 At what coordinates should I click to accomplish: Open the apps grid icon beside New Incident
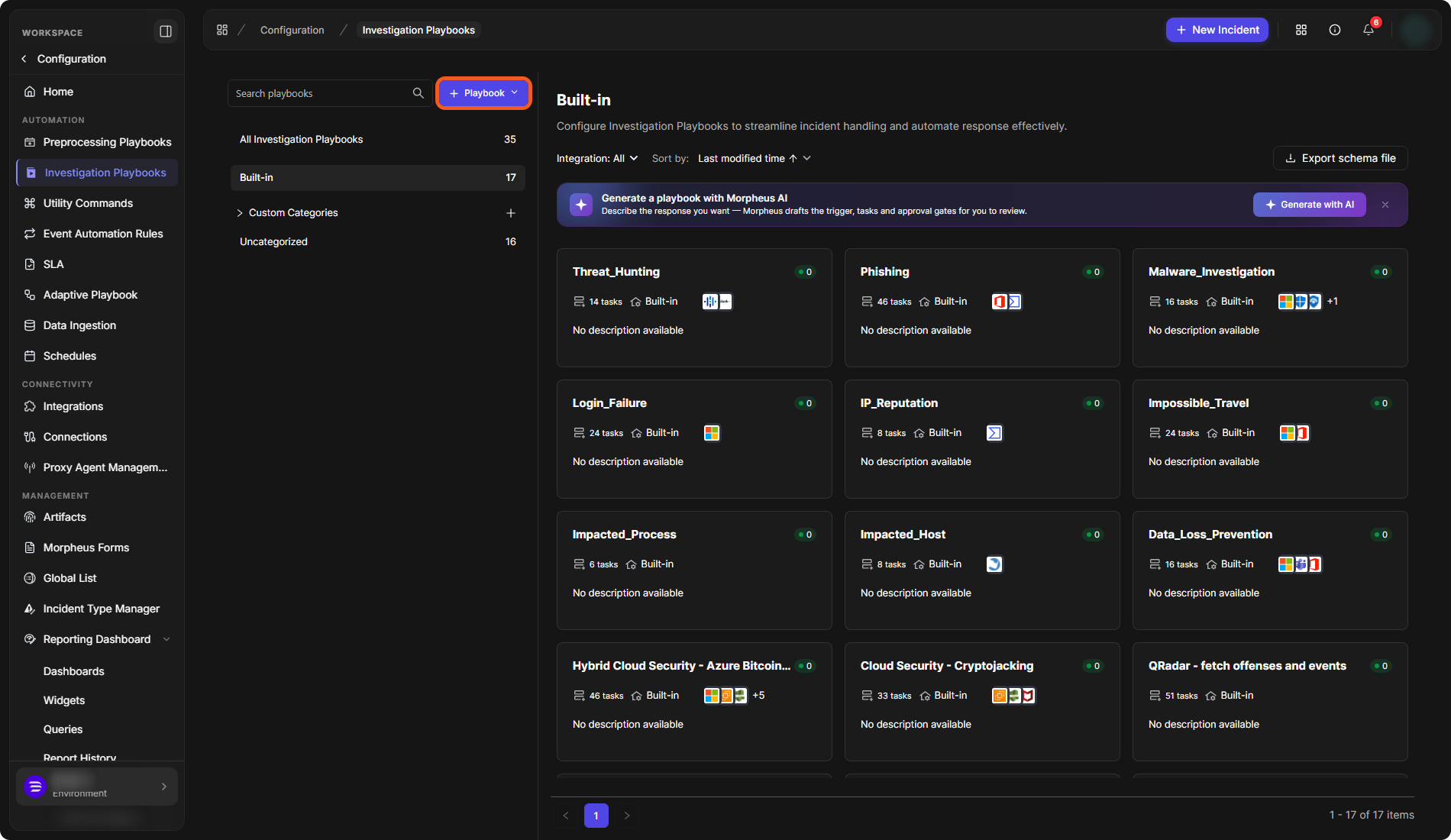coord(1301,30)
